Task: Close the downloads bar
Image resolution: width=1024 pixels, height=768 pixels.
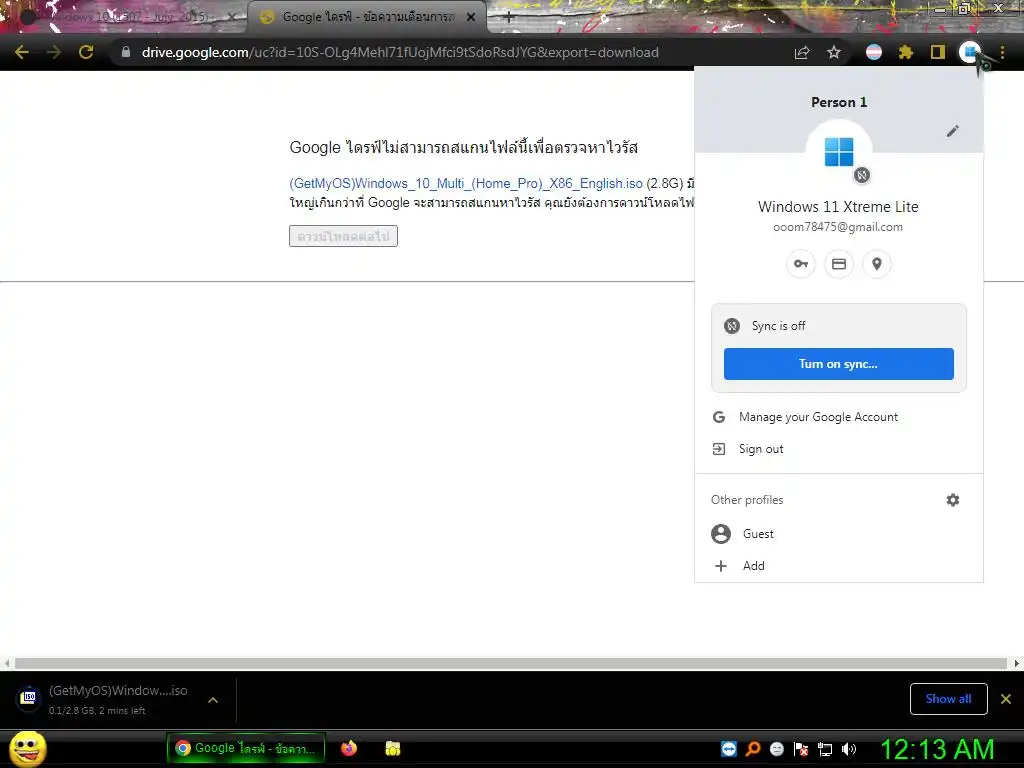Action: (1006, 699)
